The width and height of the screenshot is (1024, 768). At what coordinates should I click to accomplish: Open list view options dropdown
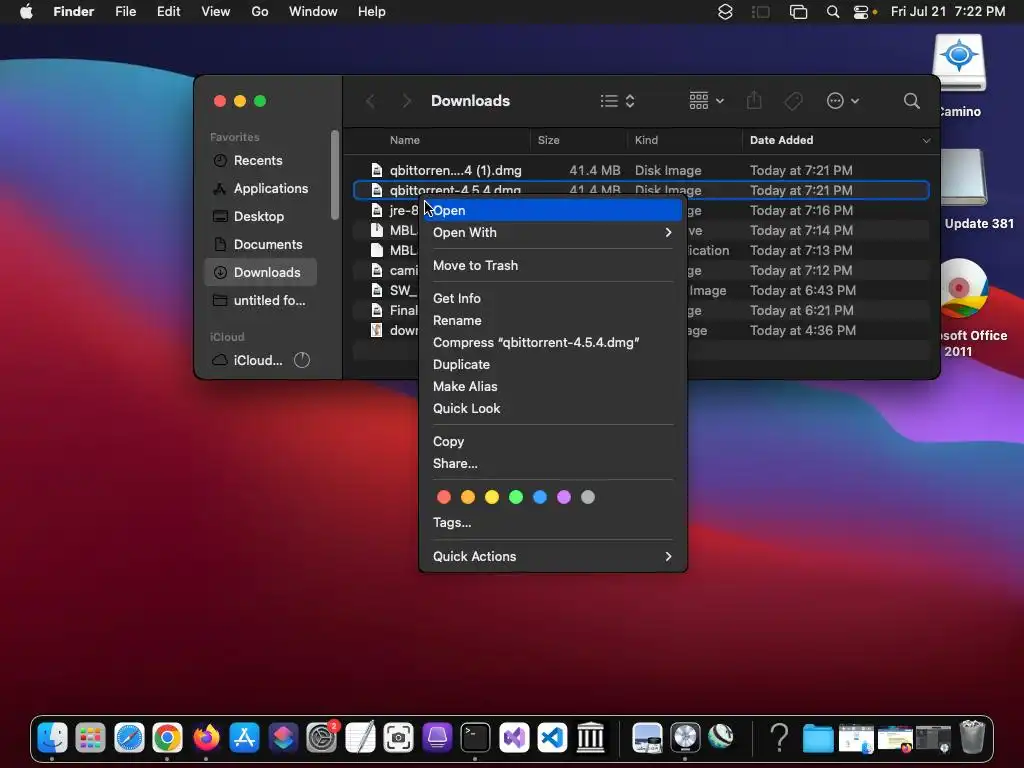tap(618, 101)
